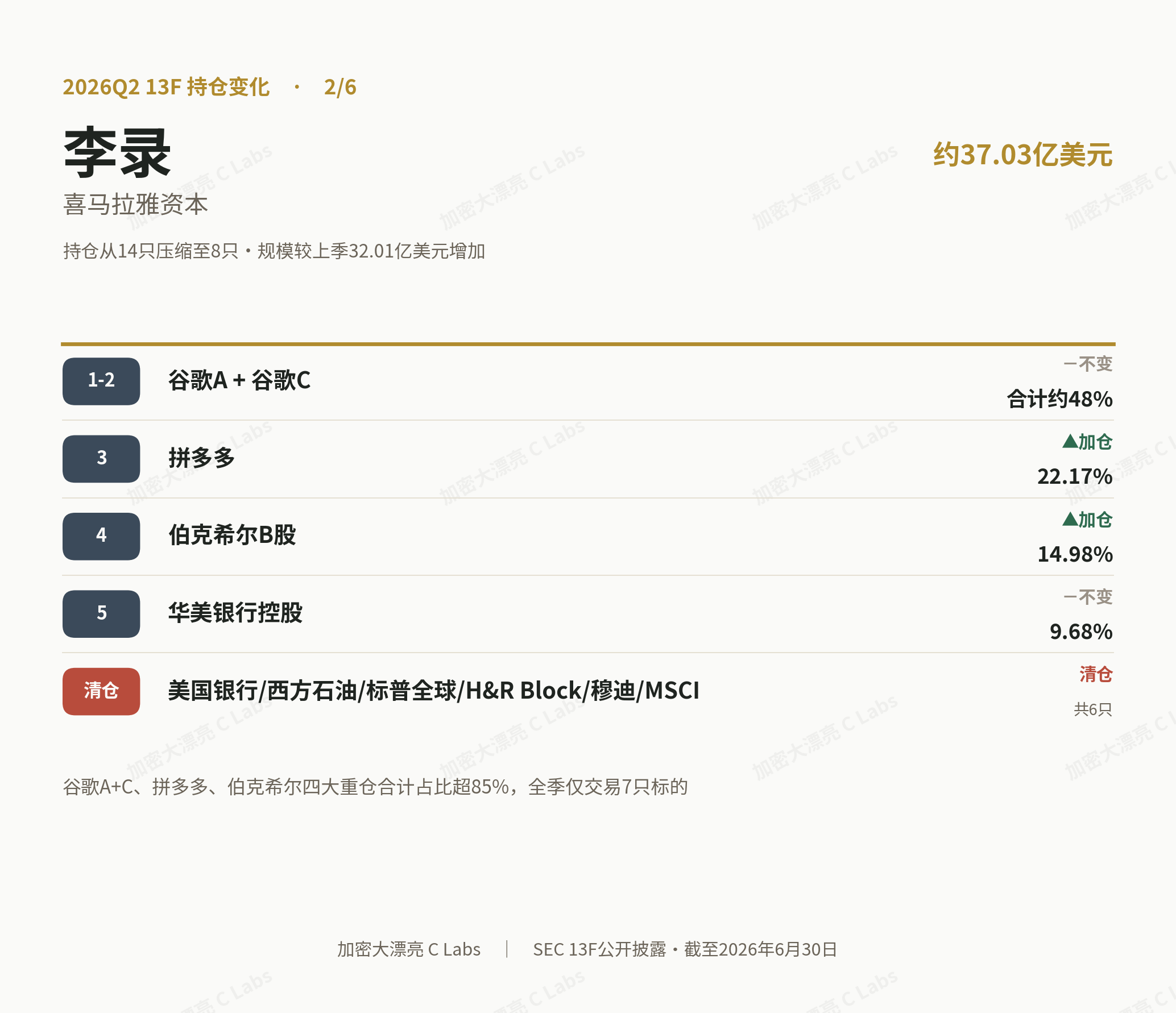Click the "22.17%" percentage
This screenshot has width=1176, height=1013.
(1075, 476)
